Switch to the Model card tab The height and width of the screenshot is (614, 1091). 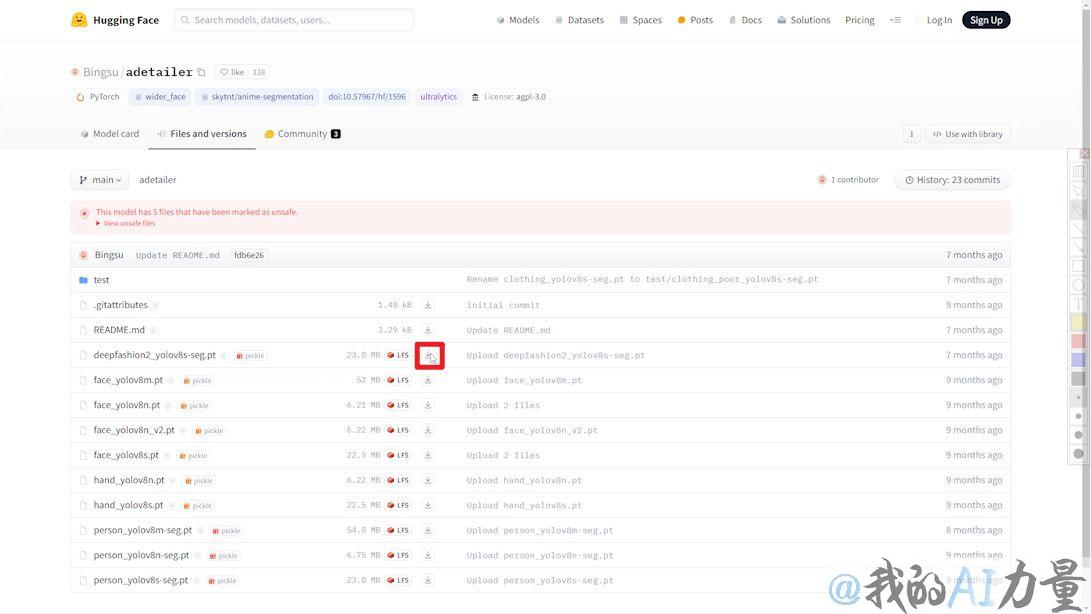(x=109, y=134)
